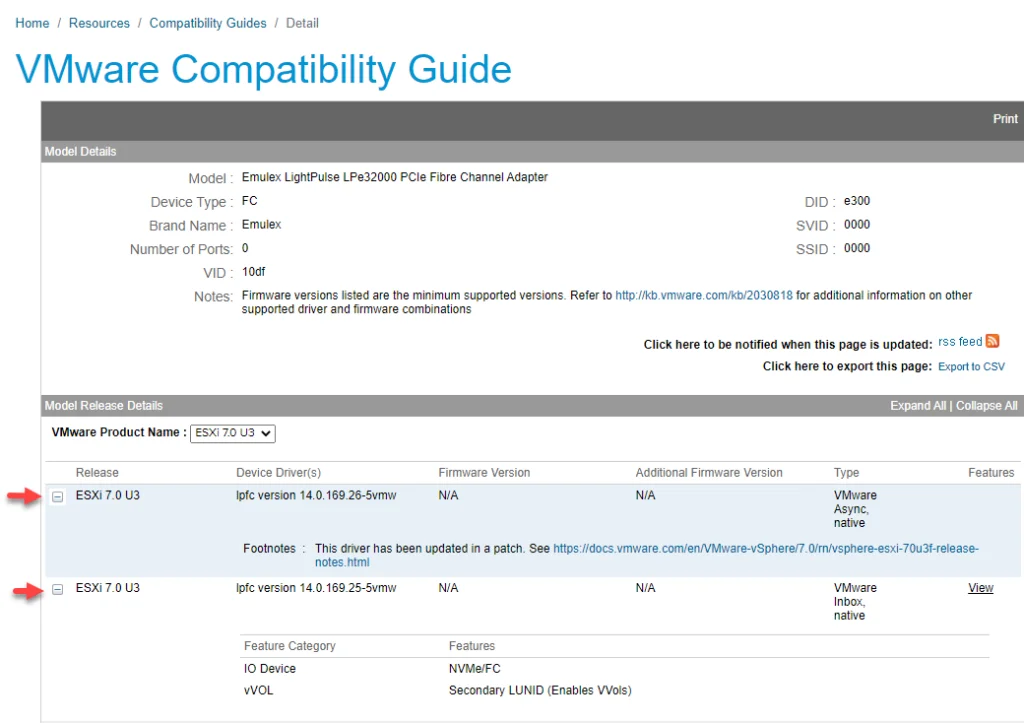Open the RSS feed orange icon
1024x723 pixels.
point(993,341)
